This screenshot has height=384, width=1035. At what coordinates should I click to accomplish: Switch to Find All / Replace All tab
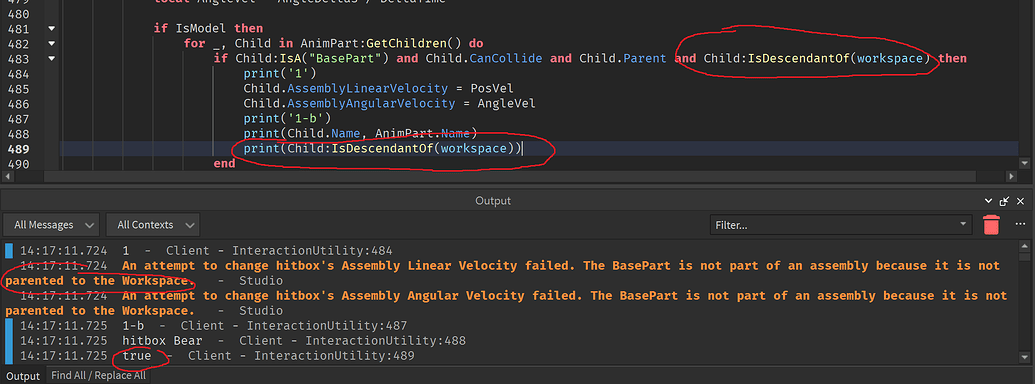click(x=98, y=376)
